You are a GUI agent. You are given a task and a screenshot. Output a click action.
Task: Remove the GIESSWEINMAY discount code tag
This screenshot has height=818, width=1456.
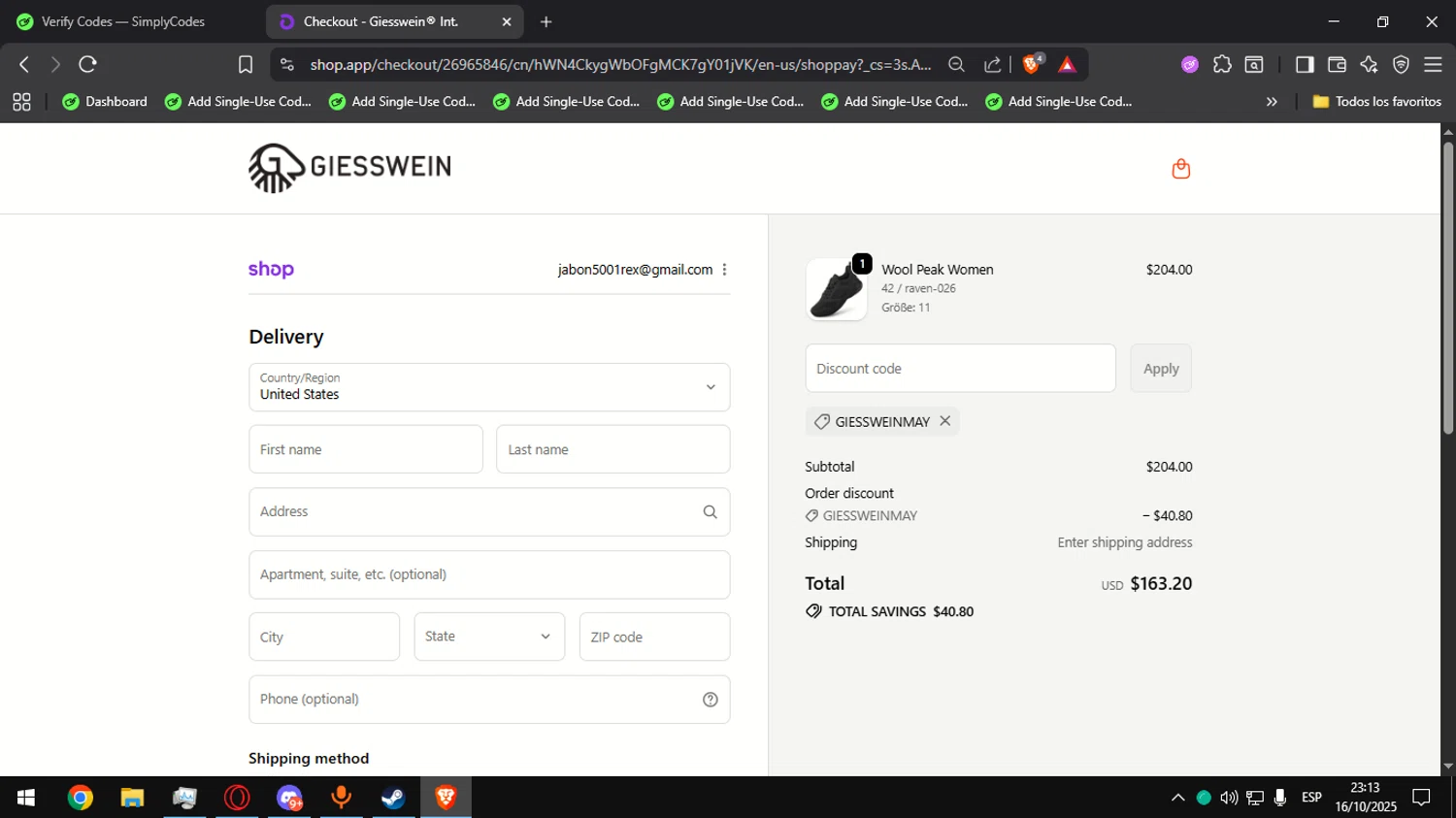point(944,421)
